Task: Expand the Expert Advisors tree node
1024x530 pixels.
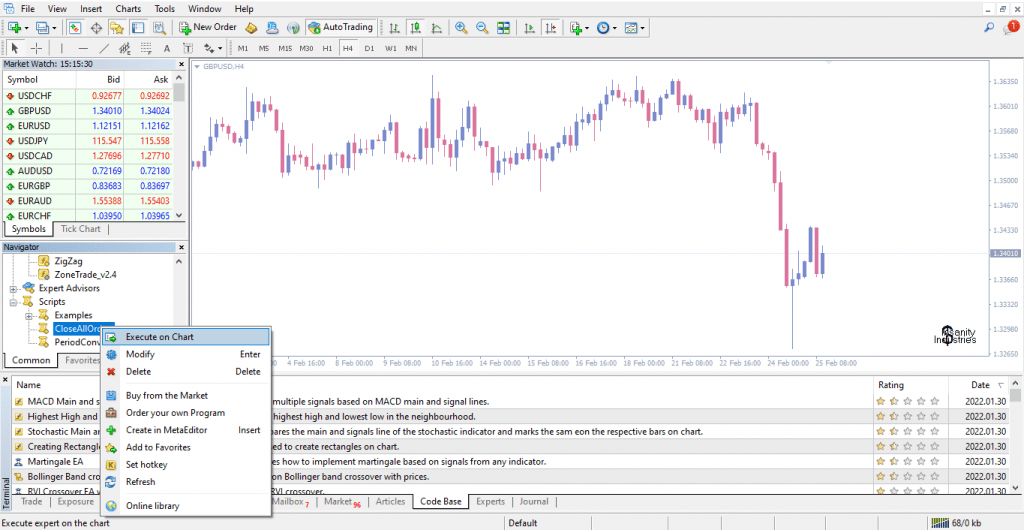Action: click(x=14, y=288)
